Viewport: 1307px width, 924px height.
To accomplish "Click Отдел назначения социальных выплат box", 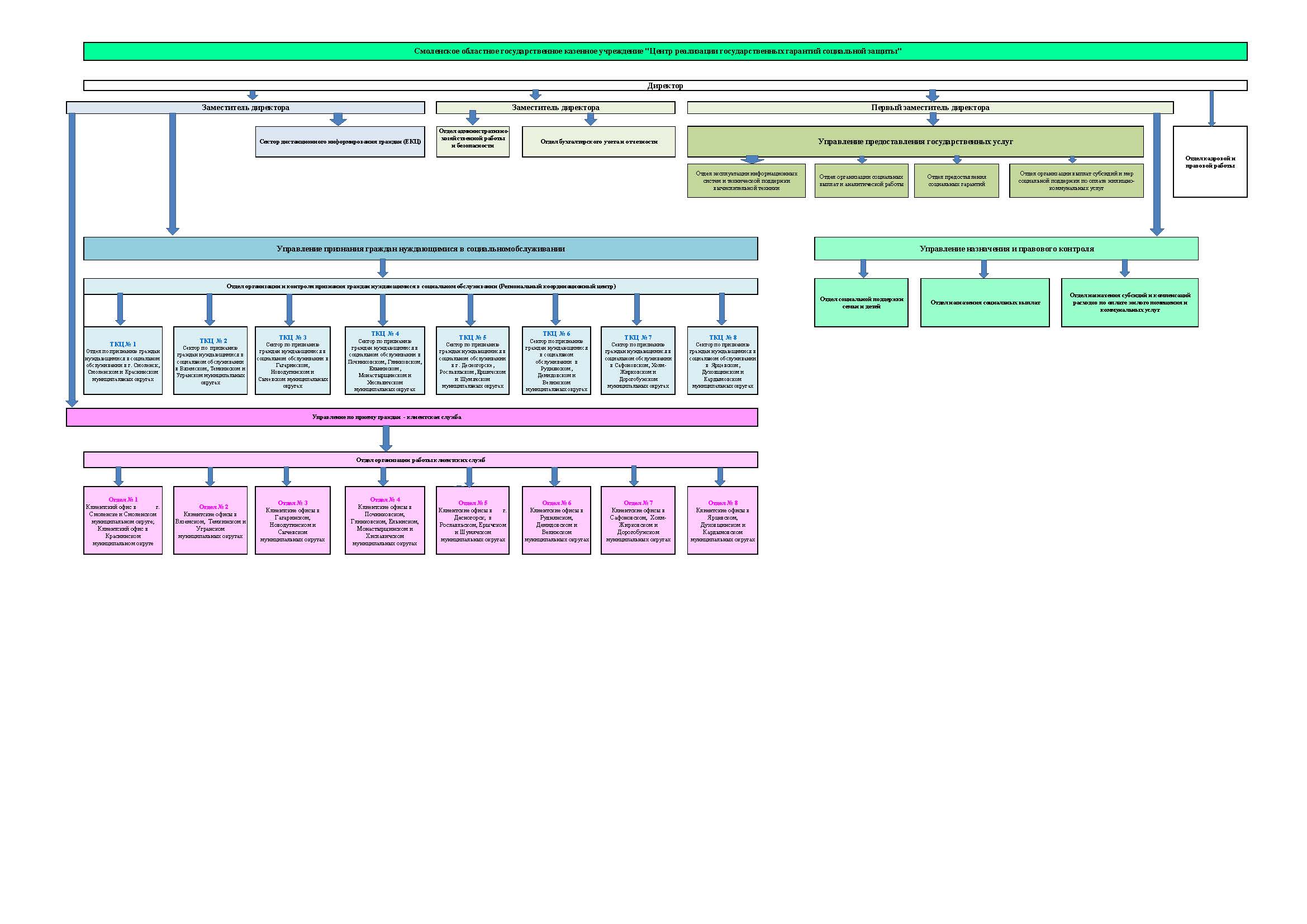I will 984,303.
